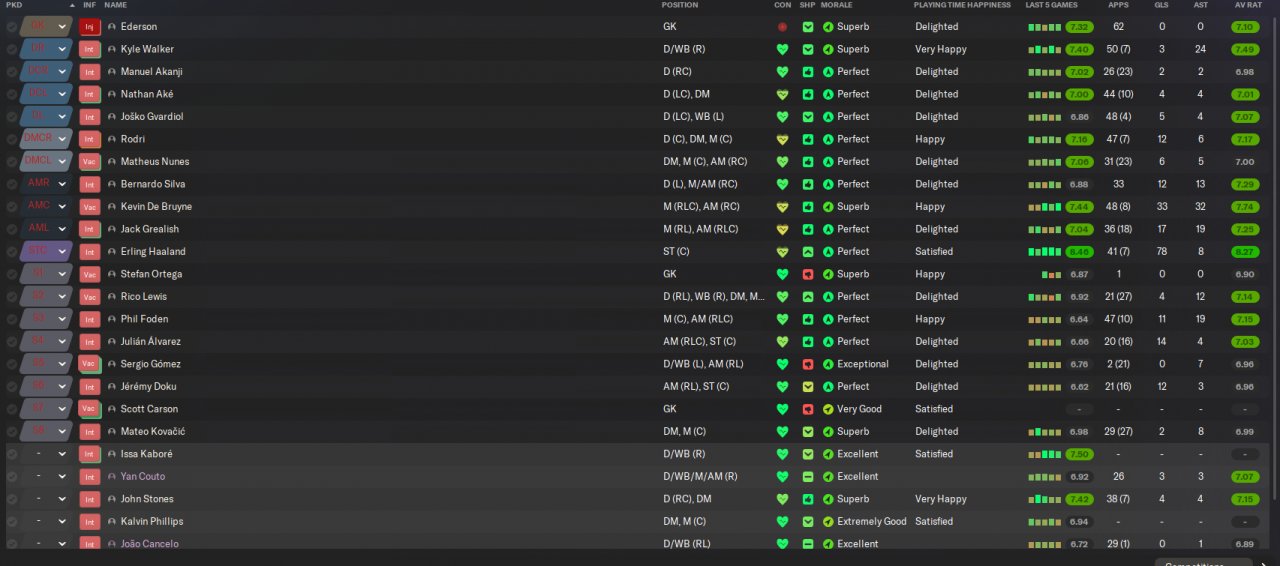The width and height of the screenshot is (1280, 566).
Task: Toggle the selection circle for Mateo Kovačić
Action: pos(11,431)
